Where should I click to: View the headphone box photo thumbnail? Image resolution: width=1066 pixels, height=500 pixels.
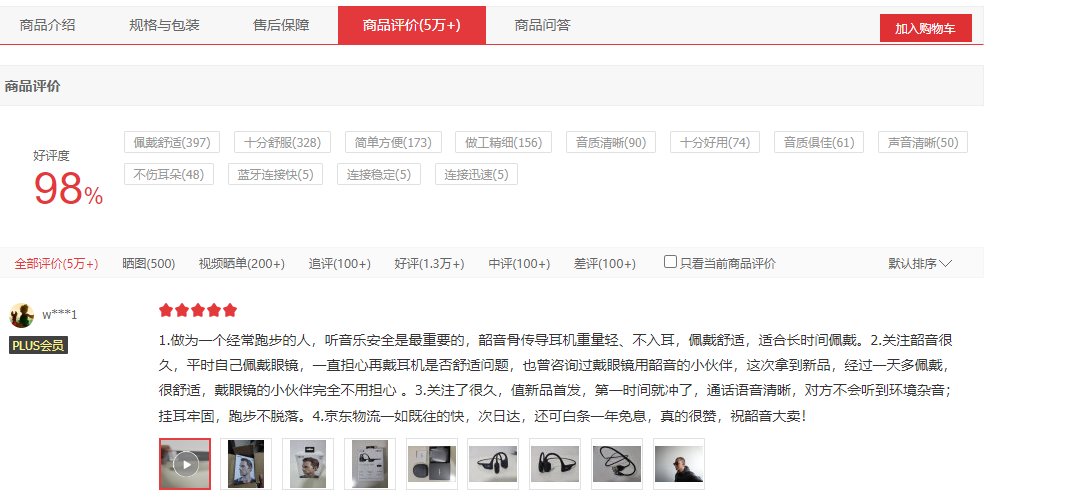coord(370,464)
